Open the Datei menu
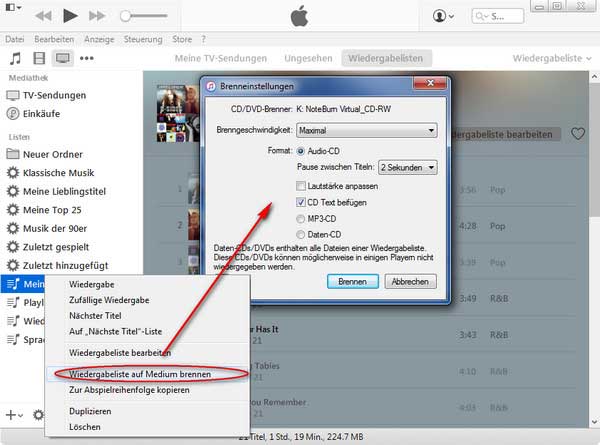 pos(15,39)
